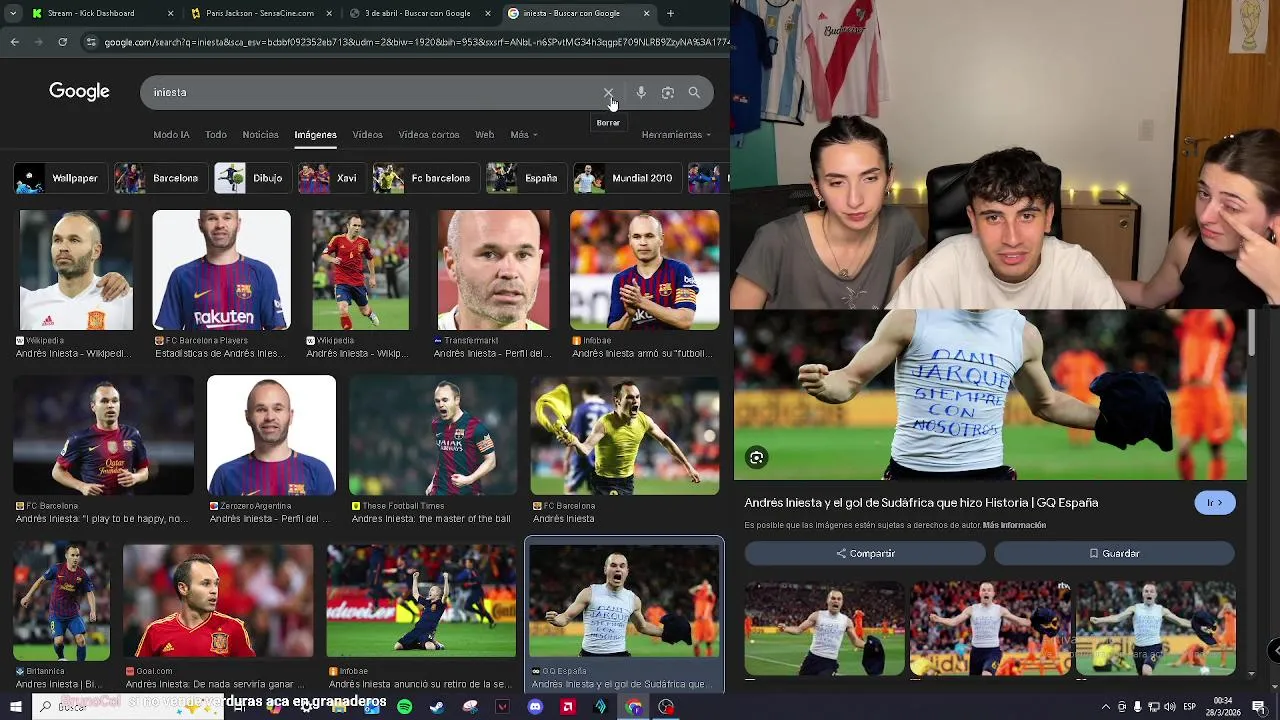Select the Vídeos search tab
Image resolution: width=1280 pixels, height=720 pixels.
367,134
